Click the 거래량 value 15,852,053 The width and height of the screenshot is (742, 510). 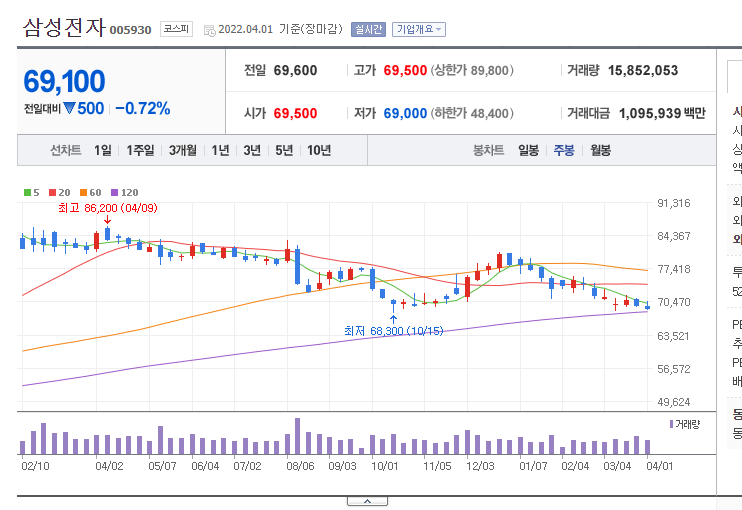coord(643,70)
